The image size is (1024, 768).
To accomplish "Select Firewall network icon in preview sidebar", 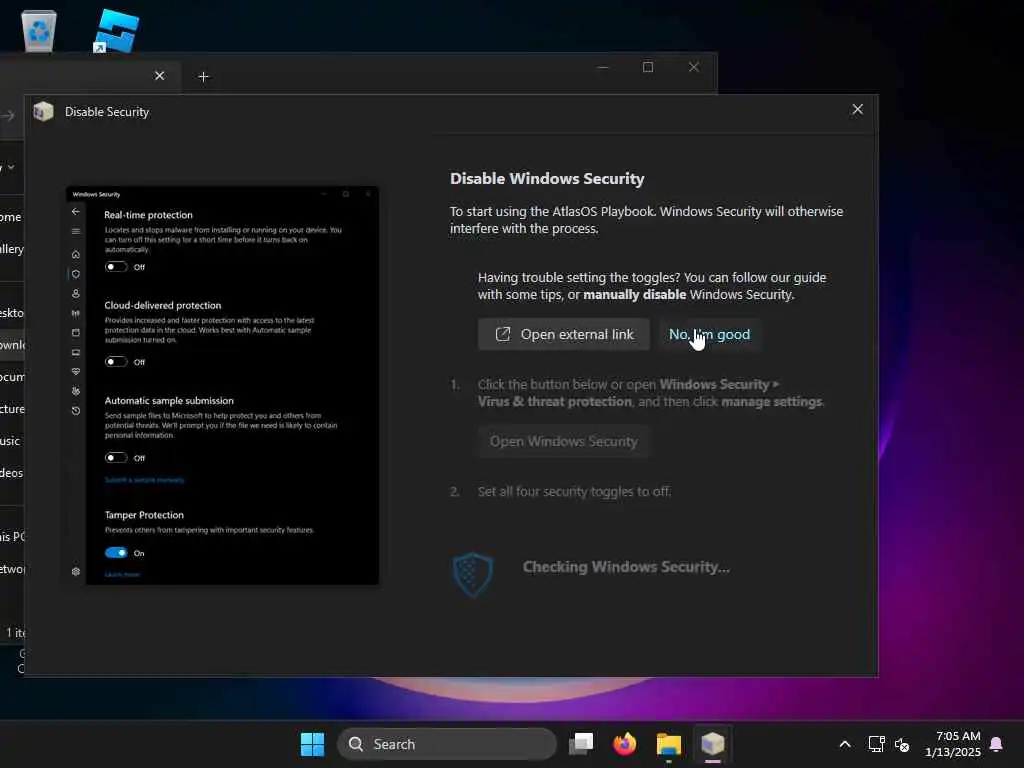I will [76, 313].
